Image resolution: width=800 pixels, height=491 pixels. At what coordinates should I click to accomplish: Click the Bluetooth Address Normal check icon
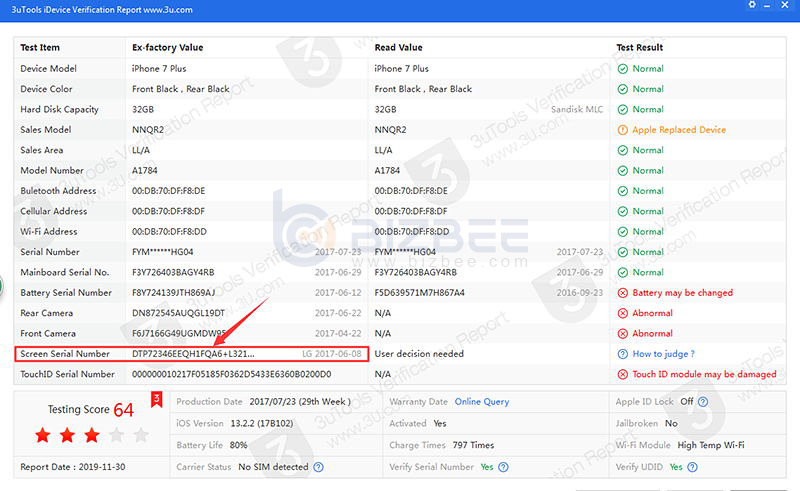[622, 191]
